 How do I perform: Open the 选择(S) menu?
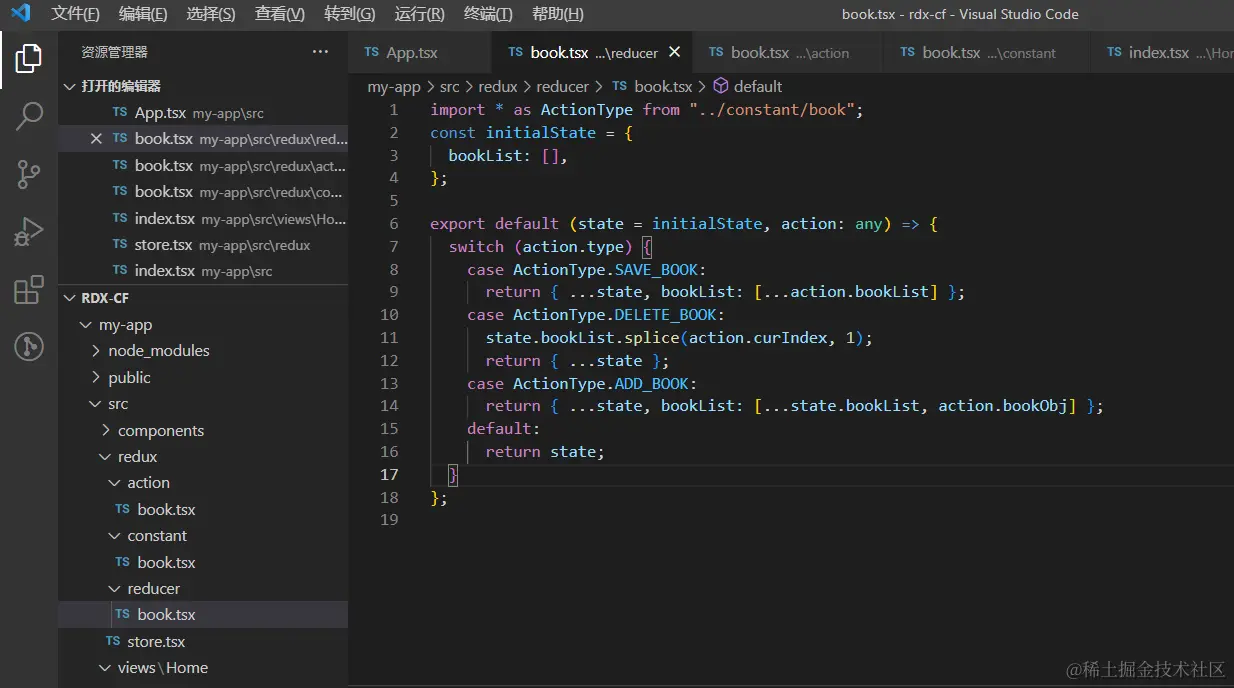[x=211, y=14]
